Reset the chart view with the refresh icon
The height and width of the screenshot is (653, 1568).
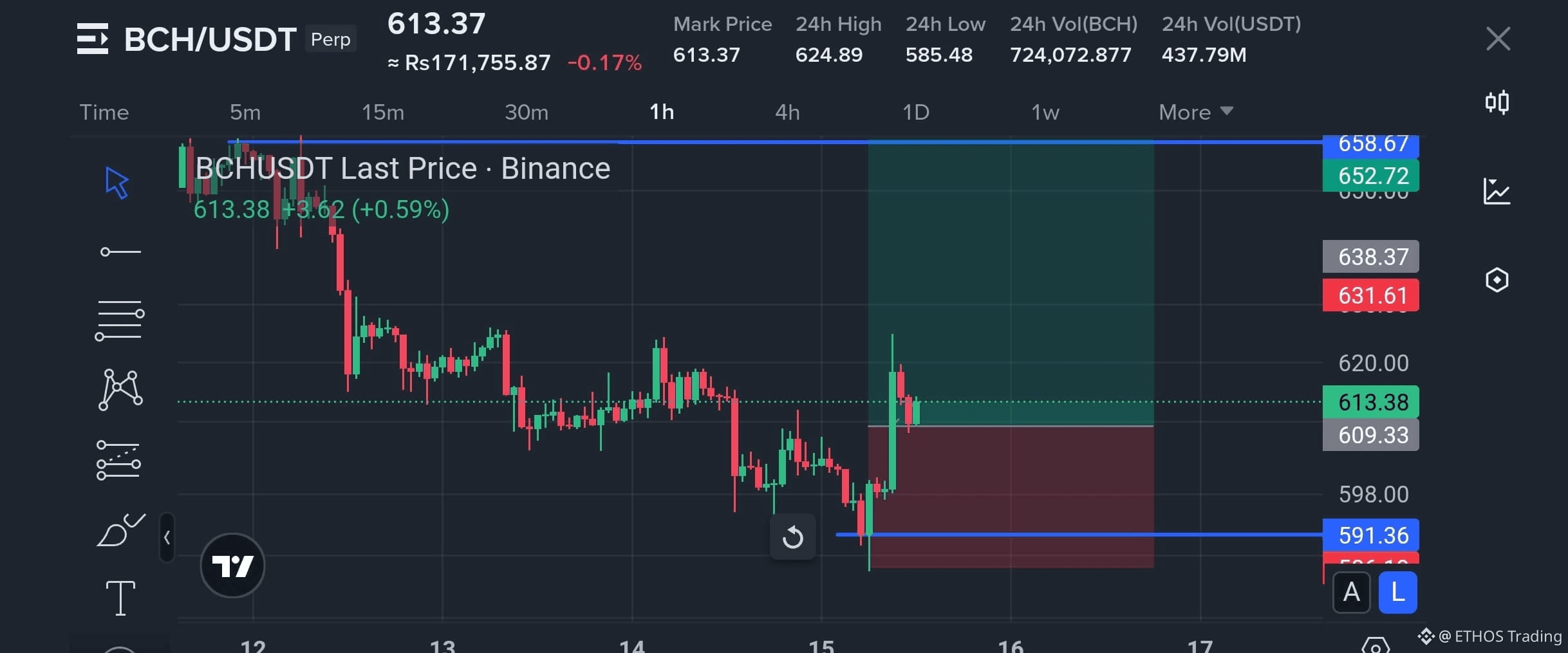(x=794, y=536)
